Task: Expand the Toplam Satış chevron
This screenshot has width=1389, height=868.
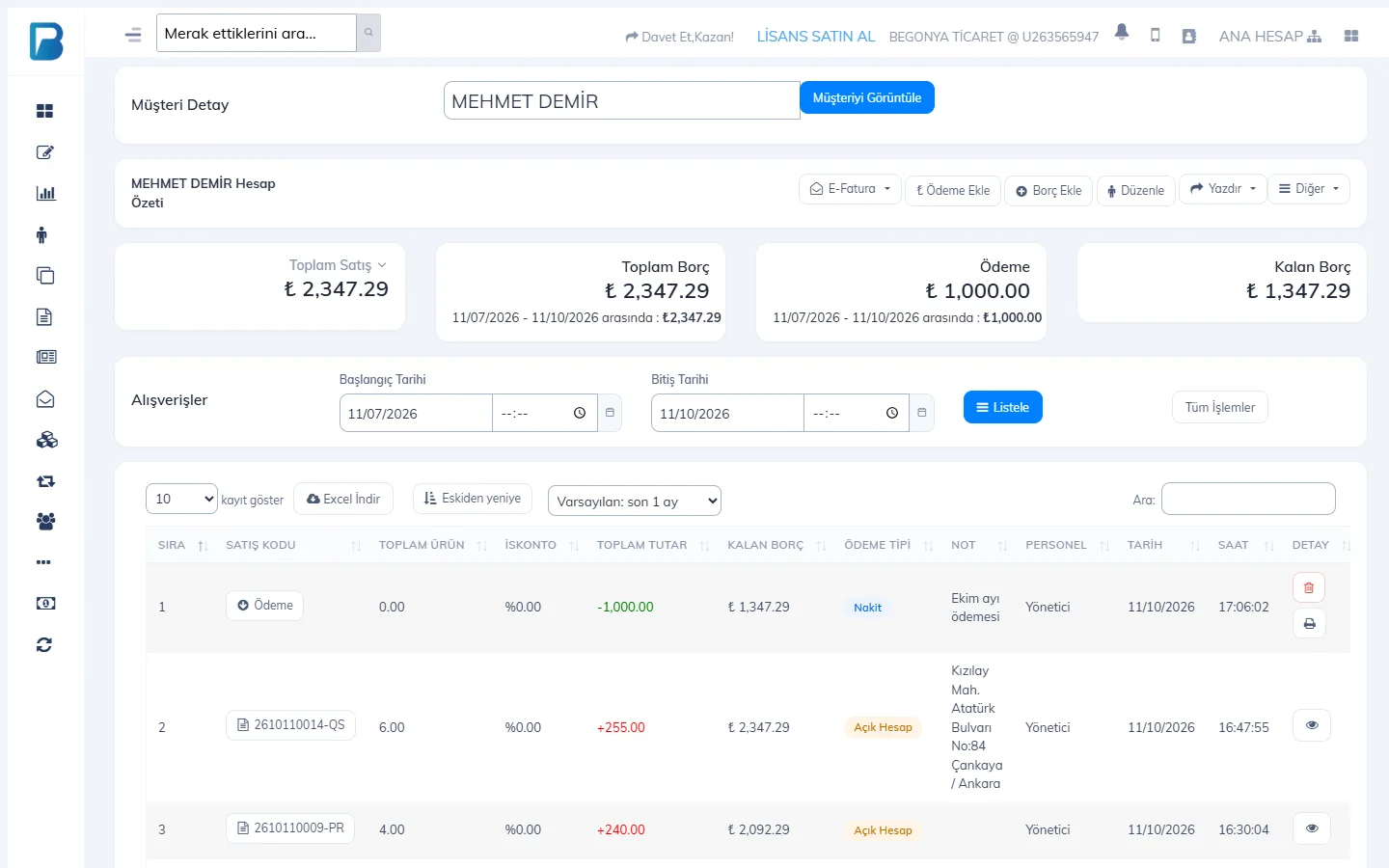Action: click(x=382, y=265)
